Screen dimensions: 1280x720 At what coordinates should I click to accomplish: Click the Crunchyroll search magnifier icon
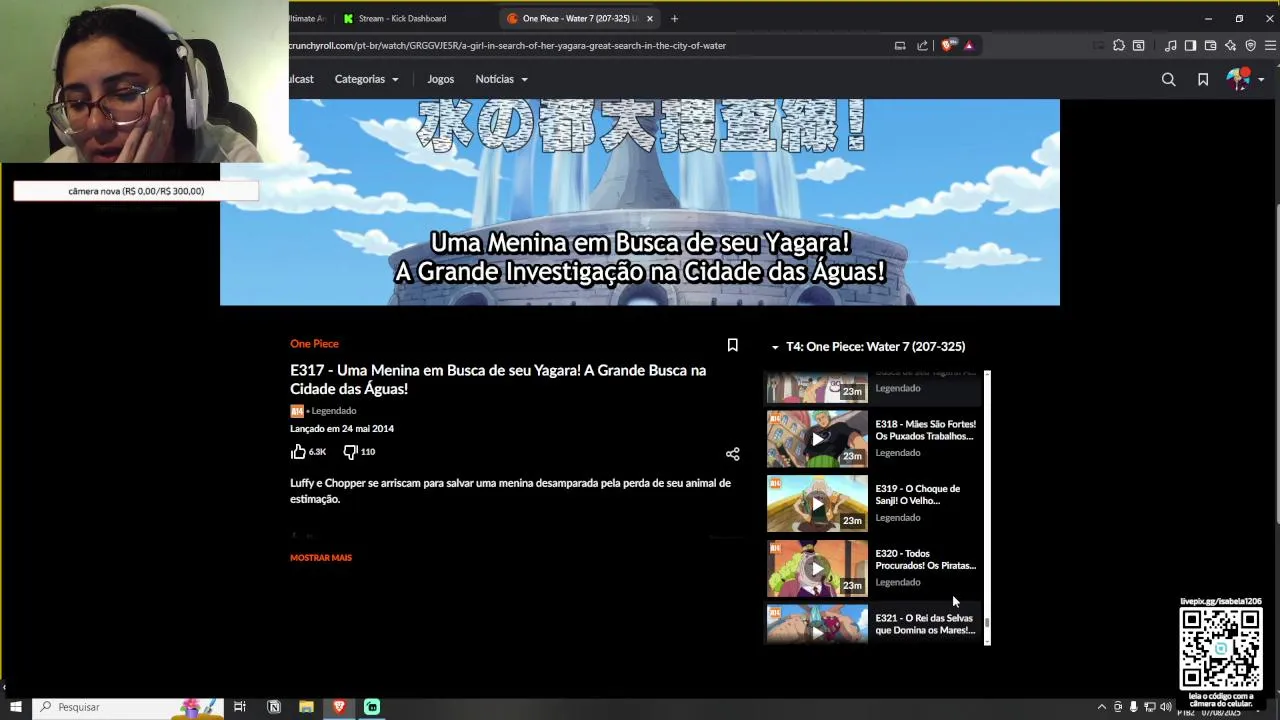tap(1168, 79)
